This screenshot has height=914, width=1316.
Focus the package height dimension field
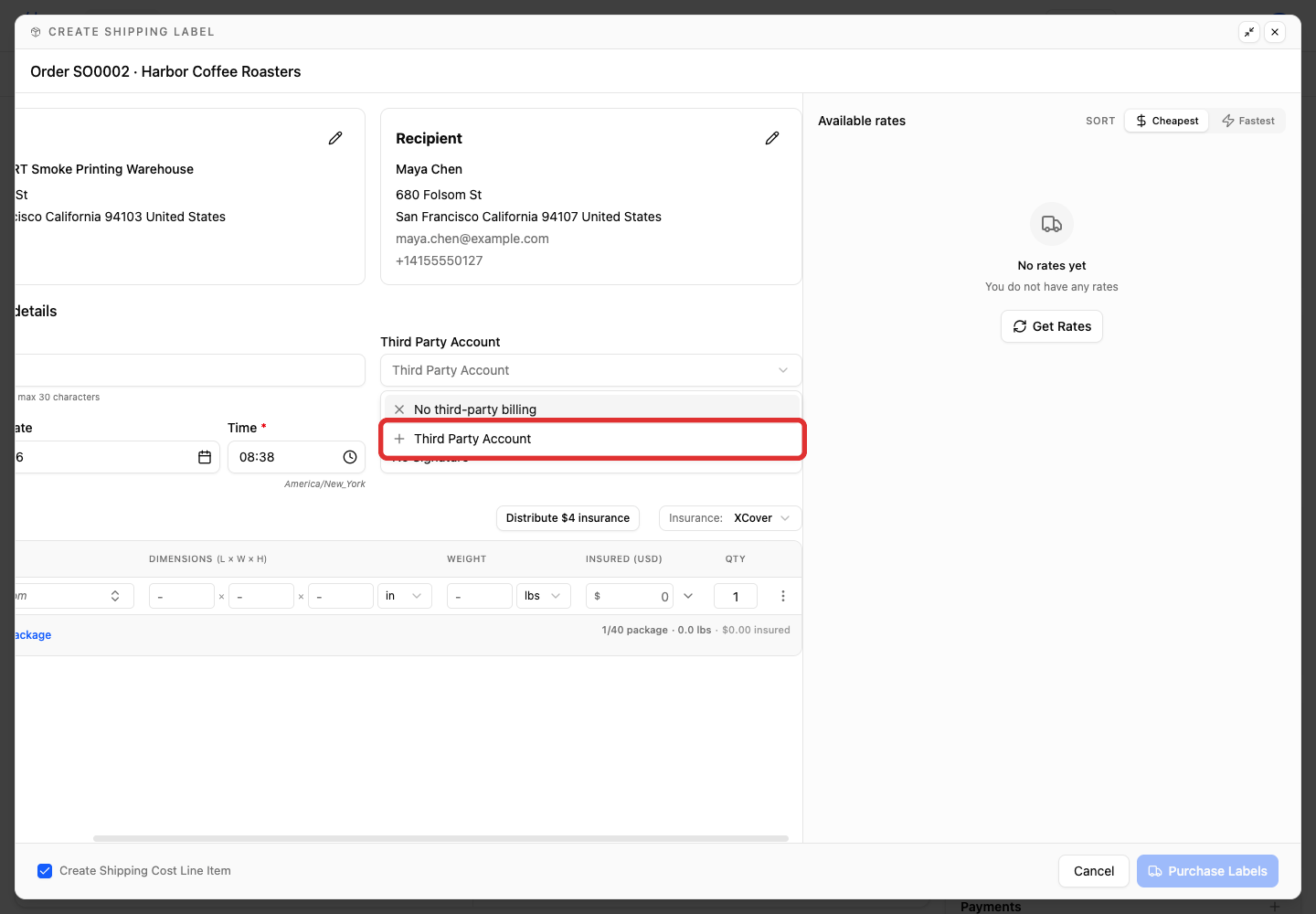coord(340,596)
